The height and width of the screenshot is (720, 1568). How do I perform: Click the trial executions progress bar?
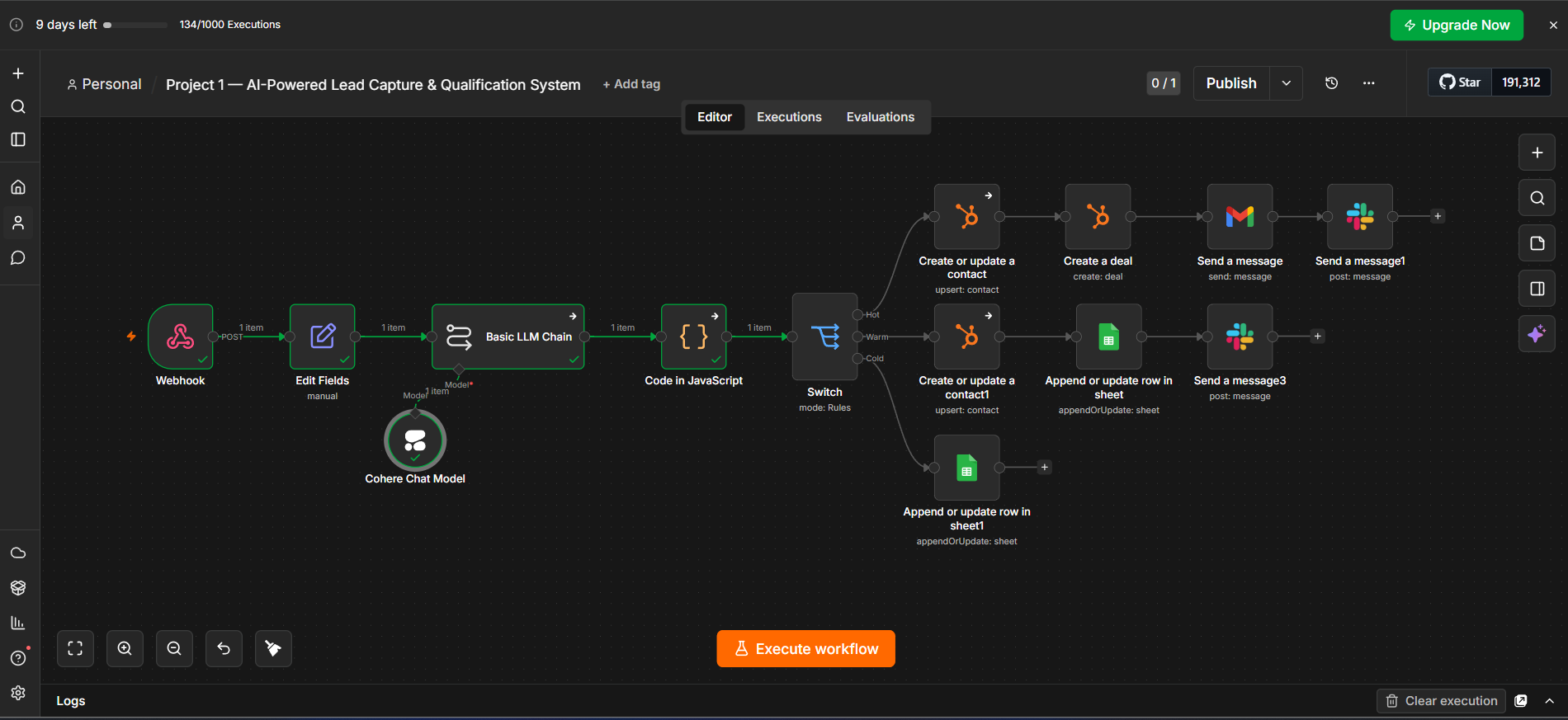click(136, 25)
